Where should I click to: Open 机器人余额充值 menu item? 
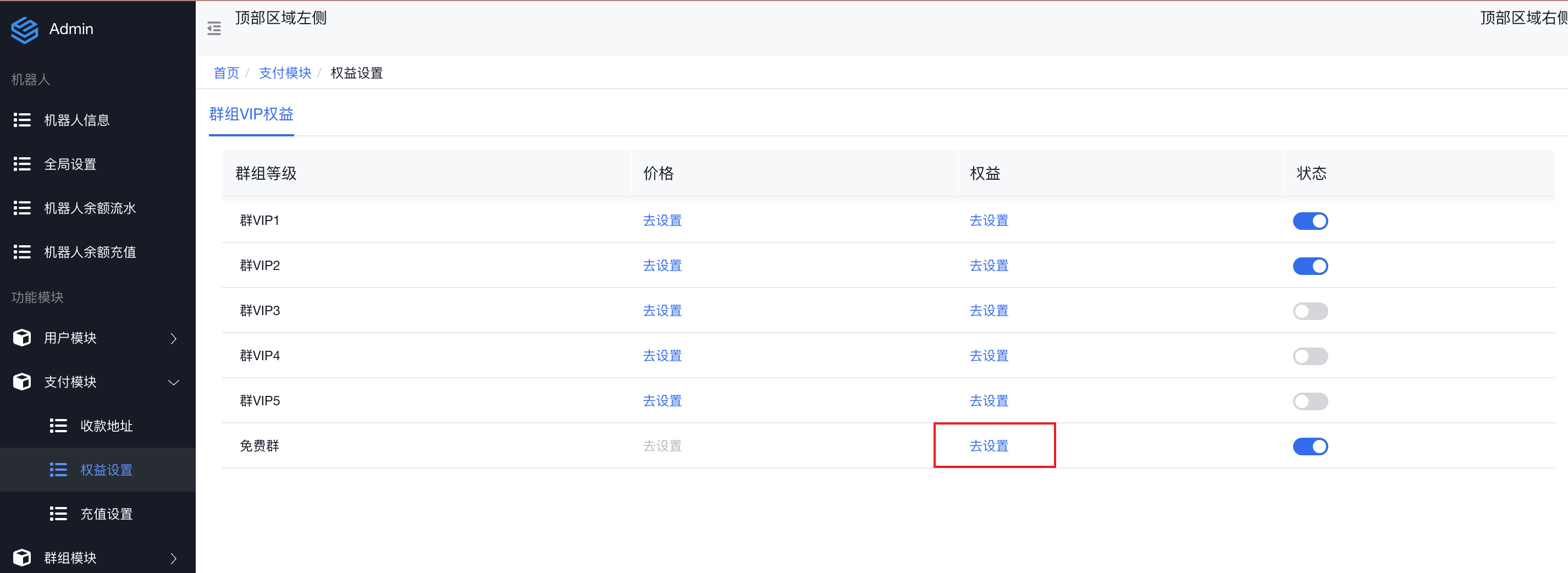(x=90, y=252)
